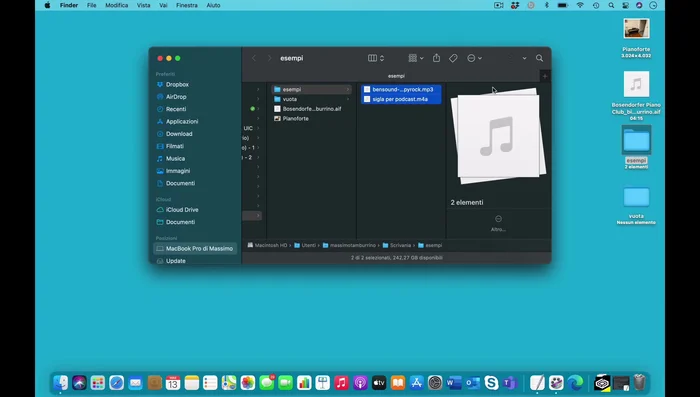Go to Applicazioni in the sidebar
The height and width of the screenshot is (397, 700).
[182, 121]
